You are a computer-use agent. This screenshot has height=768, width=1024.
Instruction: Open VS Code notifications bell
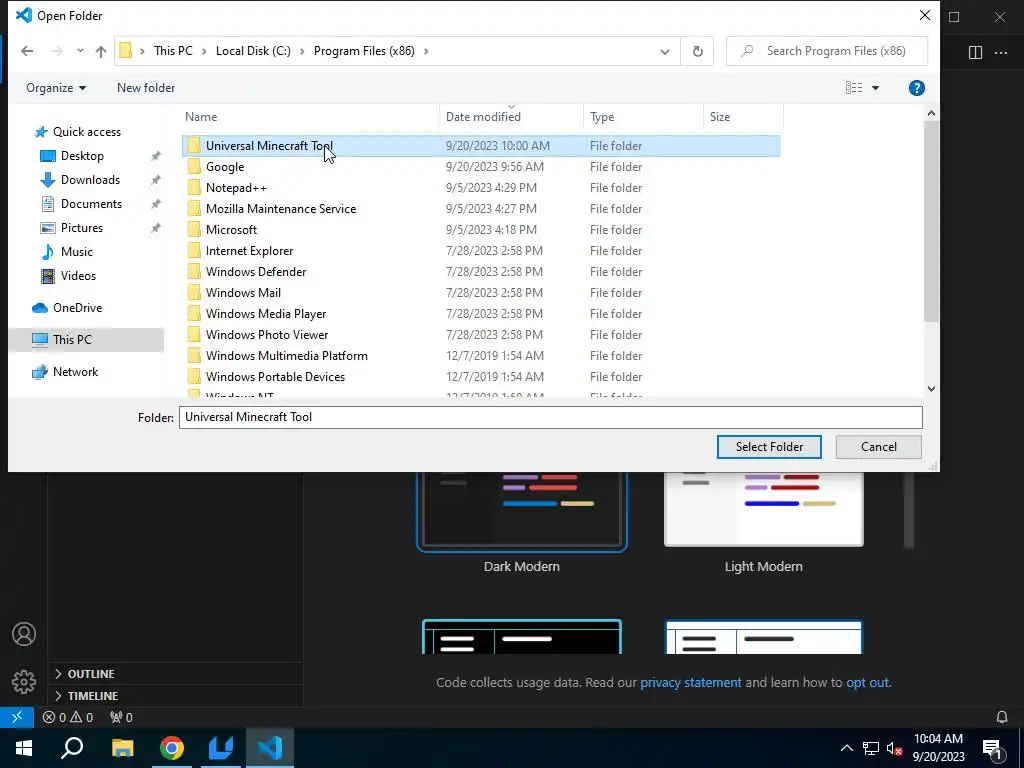coord(1002,717)
